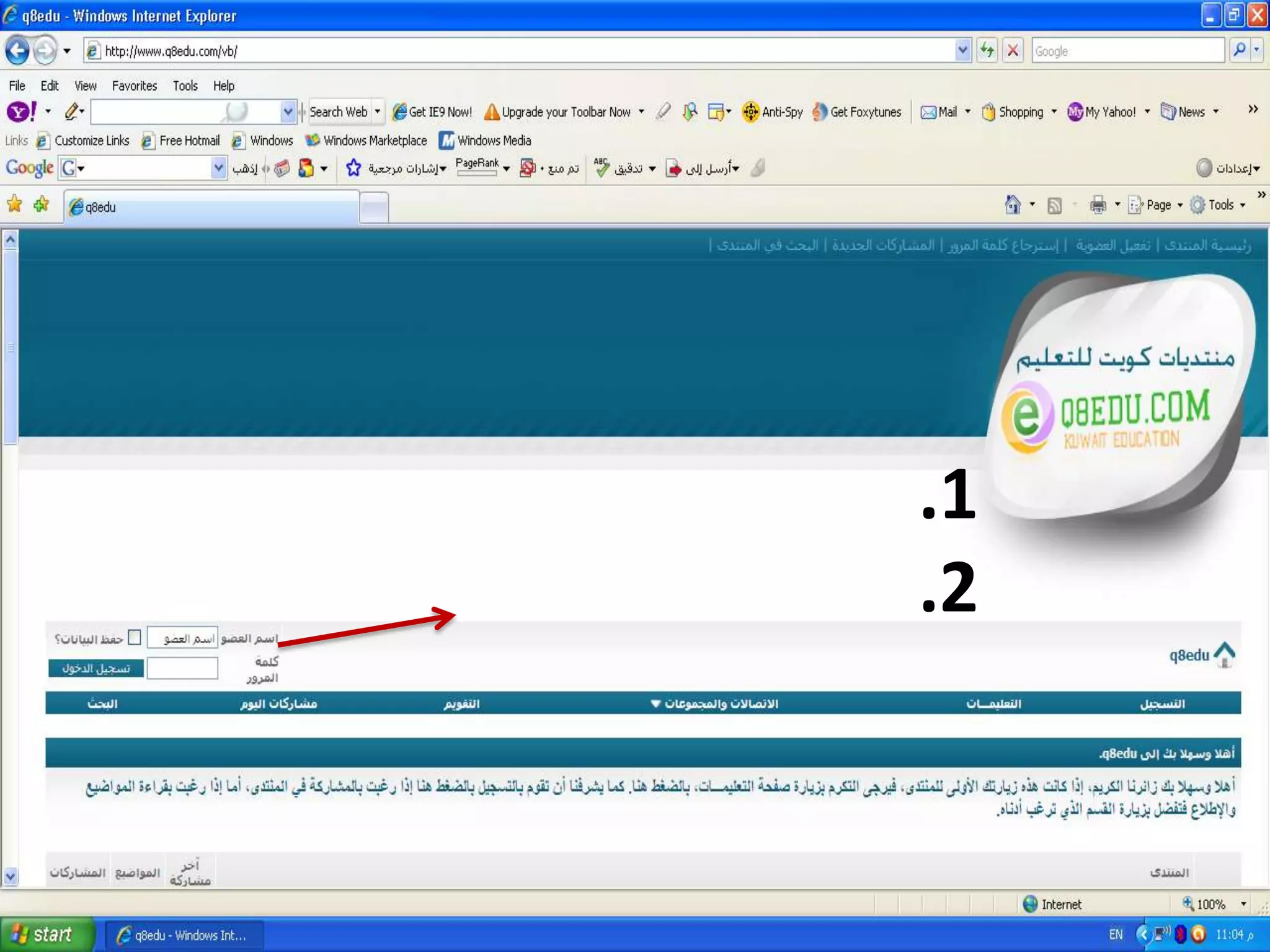Viewport: 1270px width, 952px height.
Task: Click the browser Back arrow button
Action: coord(17,51)
